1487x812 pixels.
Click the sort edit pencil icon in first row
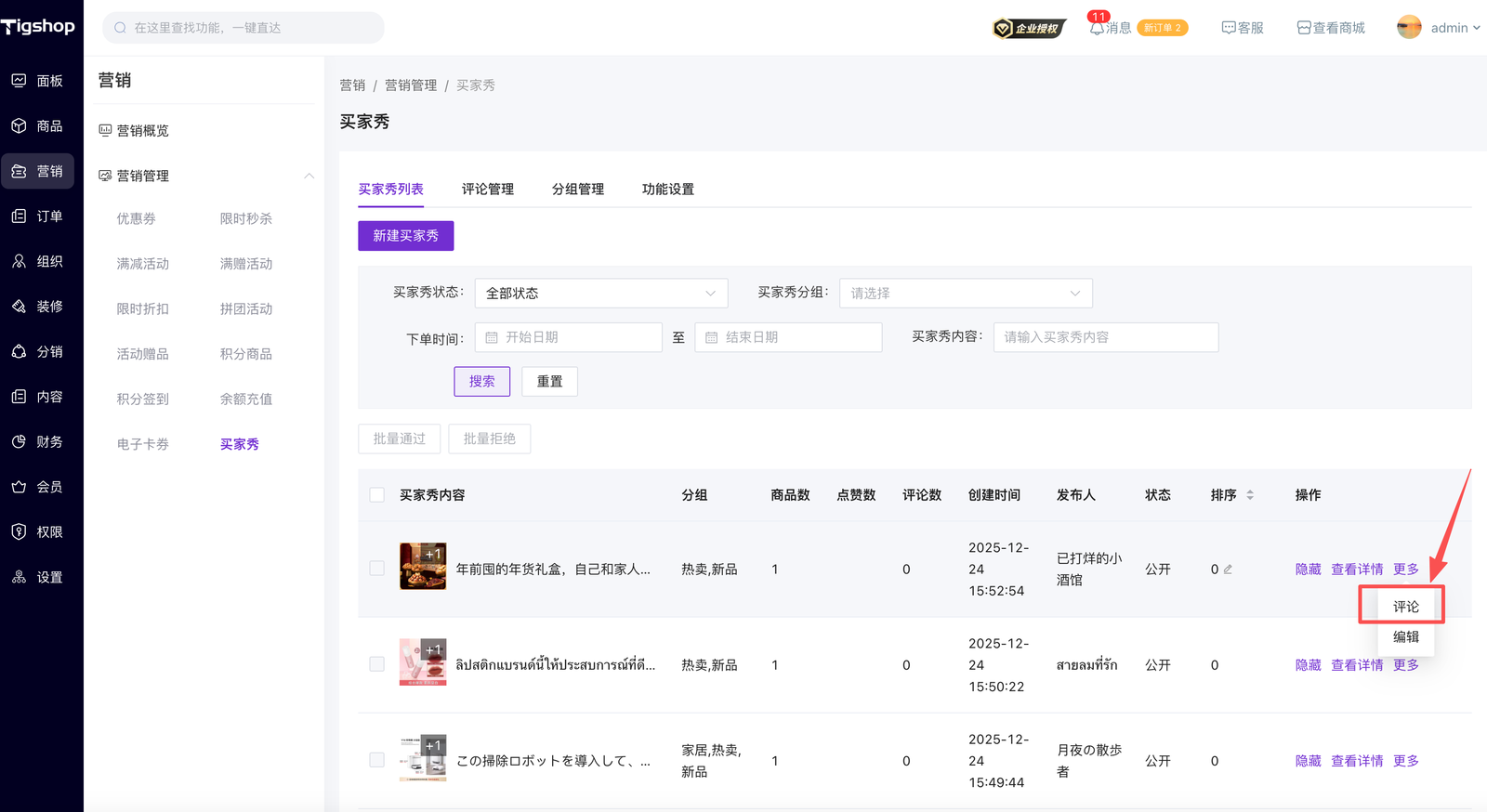pyautogui.click(x=1228, y=570)
